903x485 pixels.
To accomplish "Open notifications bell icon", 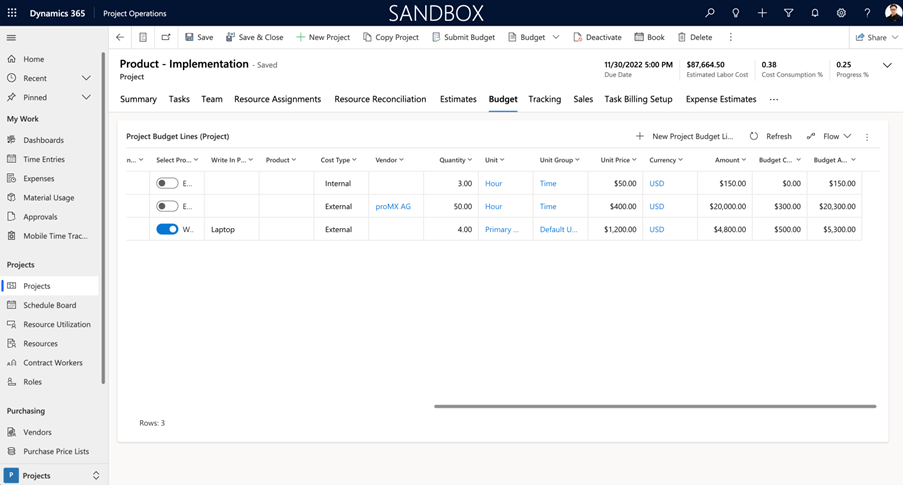I will [814, 13].
